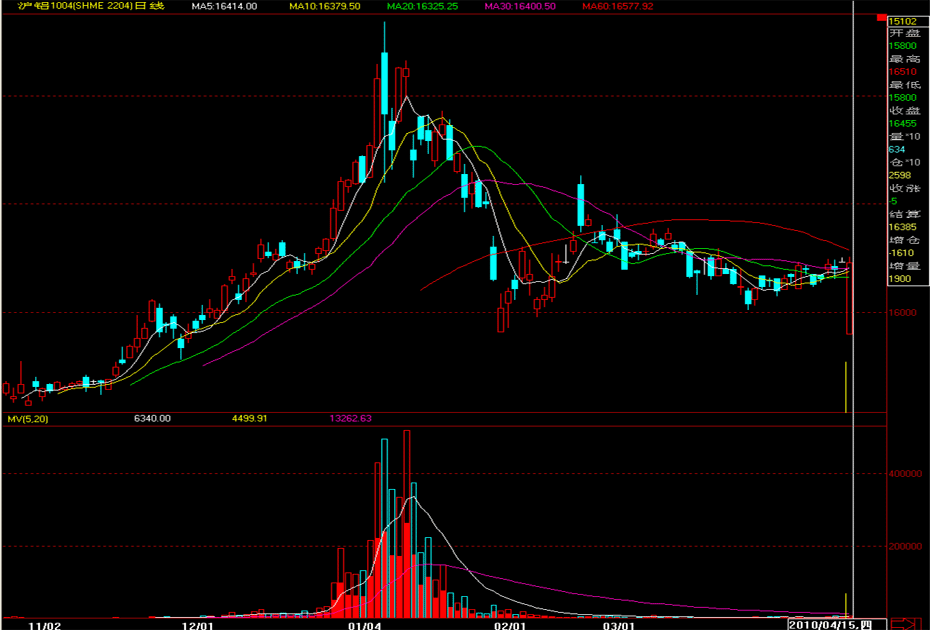Click the 200000 volume axis label
The image size is (930, 630).
(x=905, y=546)
